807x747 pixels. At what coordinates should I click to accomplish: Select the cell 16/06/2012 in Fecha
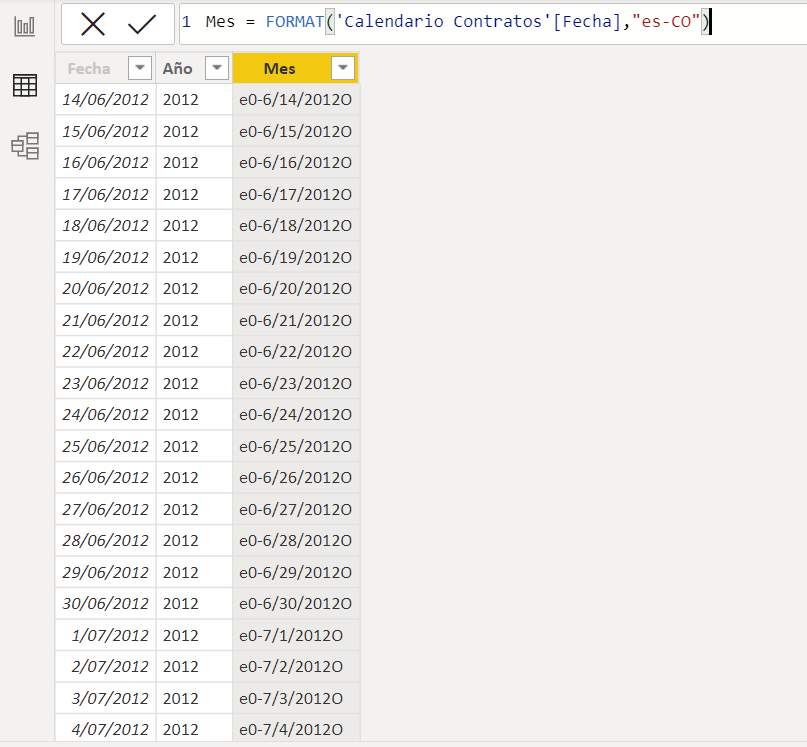click(105, 163)
